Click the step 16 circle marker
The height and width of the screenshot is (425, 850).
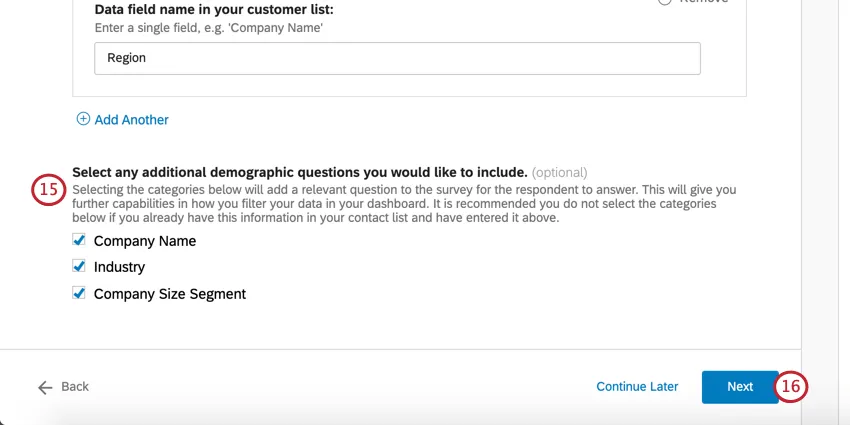791,387
